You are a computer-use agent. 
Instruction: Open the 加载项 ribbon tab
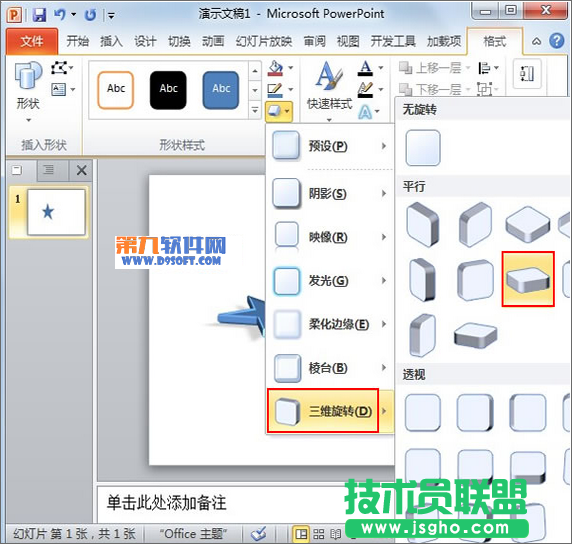pyautogui.click(x=444, y=41)
